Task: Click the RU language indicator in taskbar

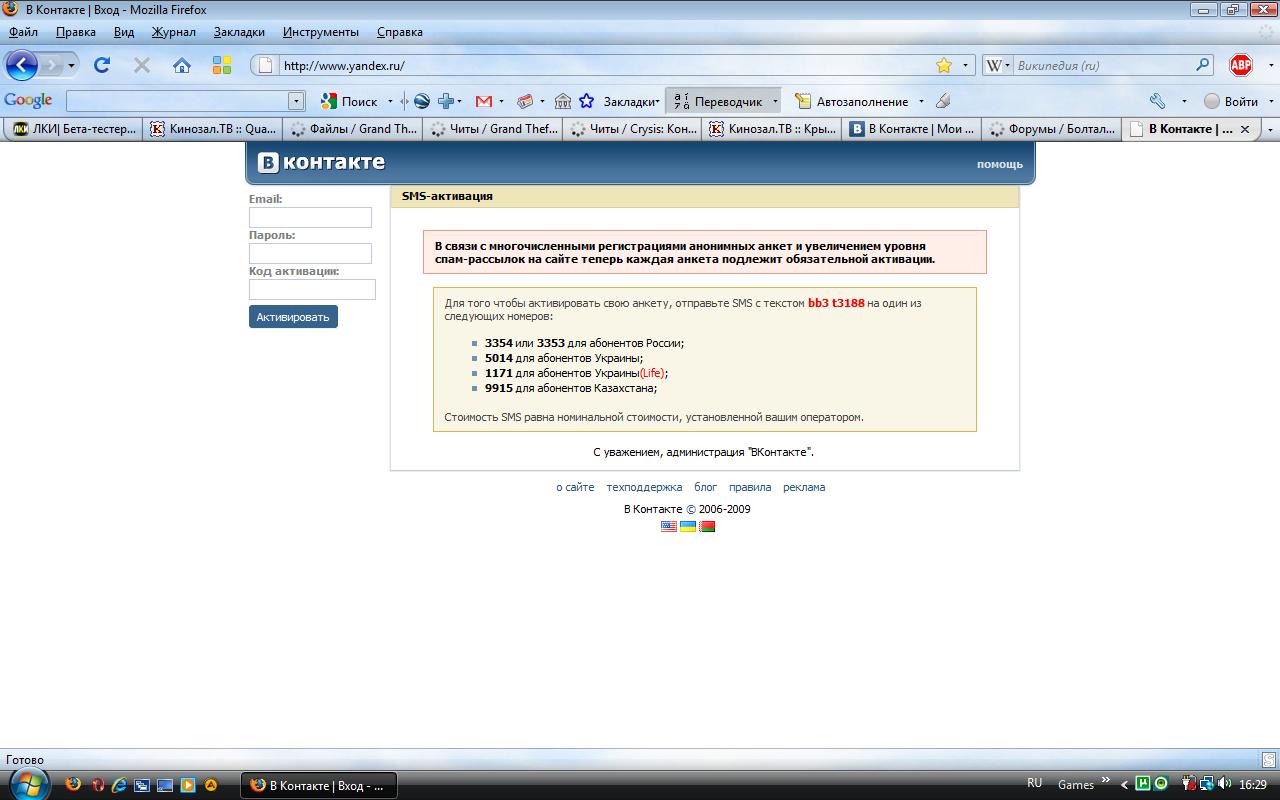Action: 1034,783
